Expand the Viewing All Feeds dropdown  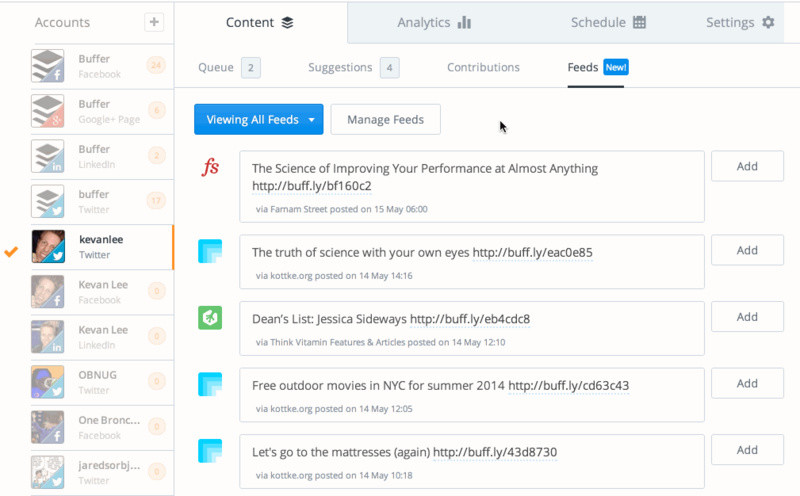(259, 120)
